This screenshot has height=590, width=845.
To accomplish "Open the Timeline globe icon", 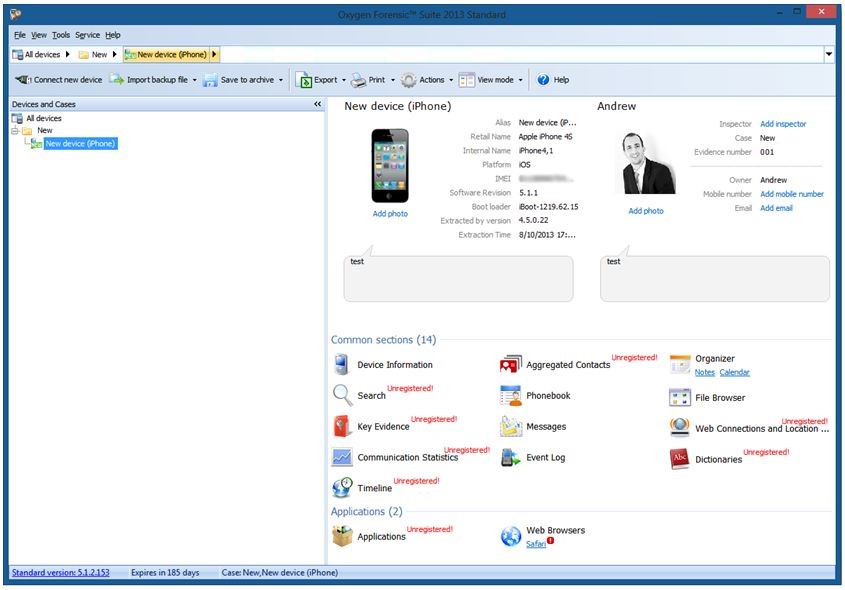I will (342, 488).
